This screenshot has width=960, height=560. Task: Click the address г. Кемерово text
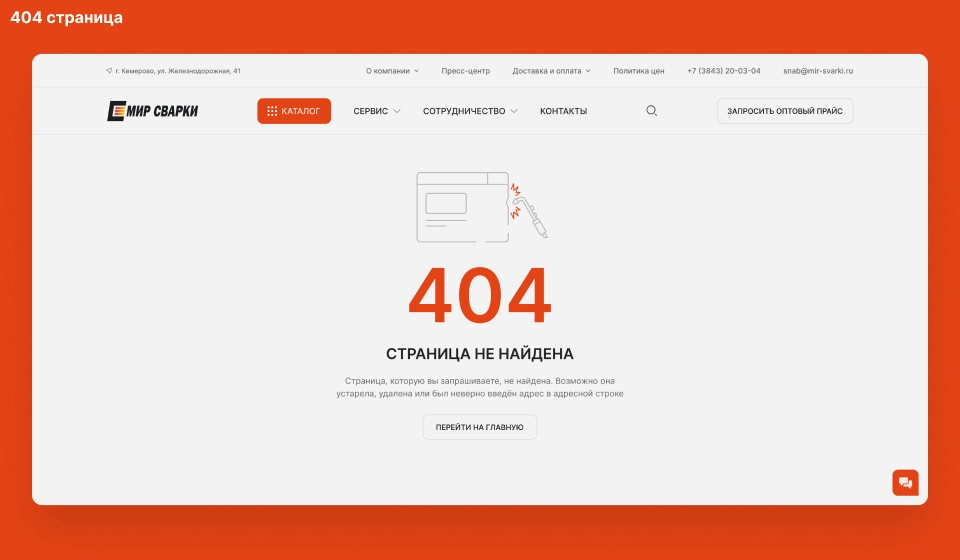click(178, 71)
